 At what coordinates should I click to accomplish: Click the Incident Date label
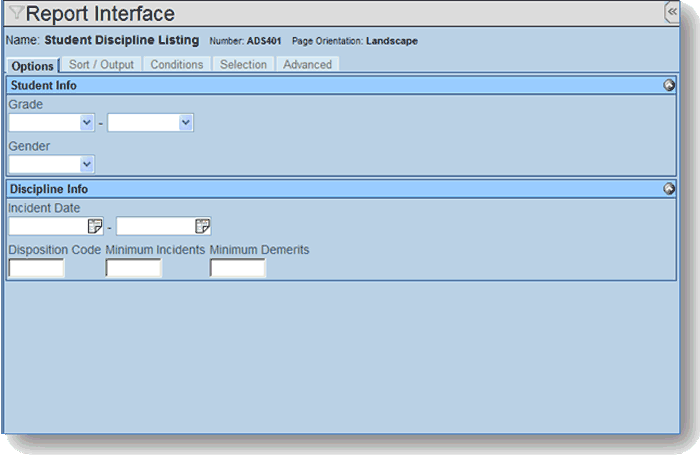[44, 208]
